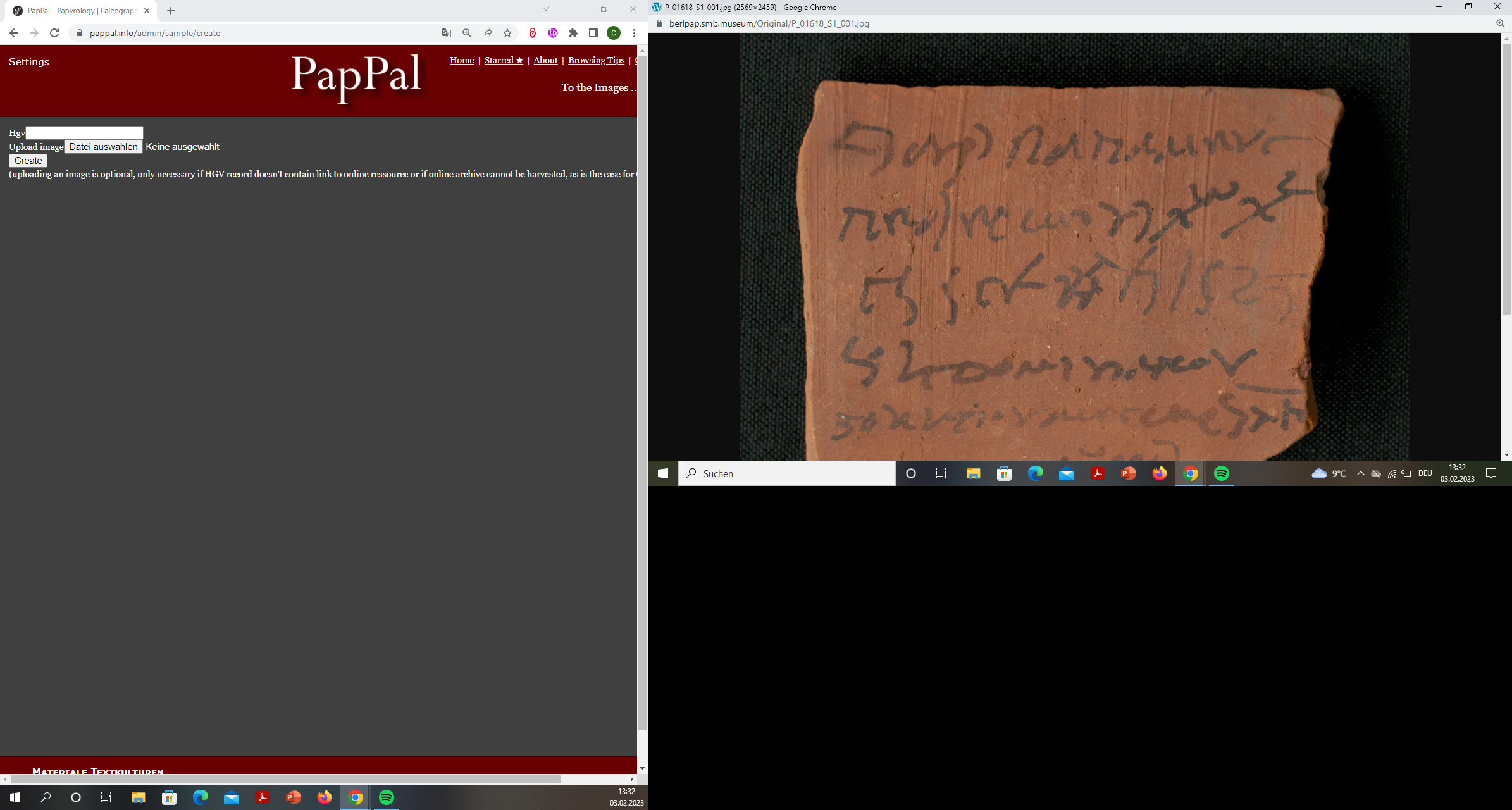Open the Extensions puzzle piece menu

pos(573,33)
